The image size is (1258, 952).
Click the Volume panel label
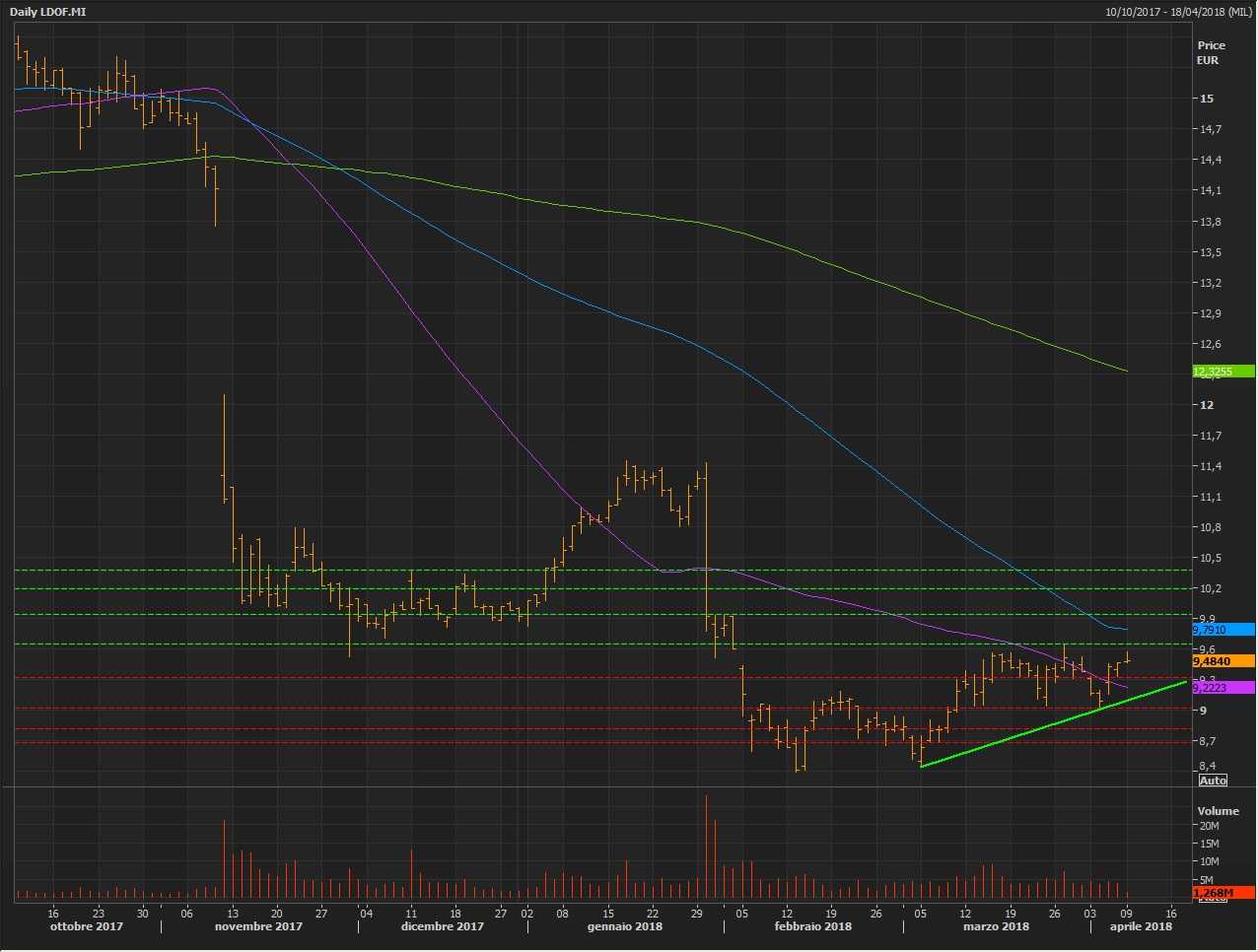coord(1218,811)
